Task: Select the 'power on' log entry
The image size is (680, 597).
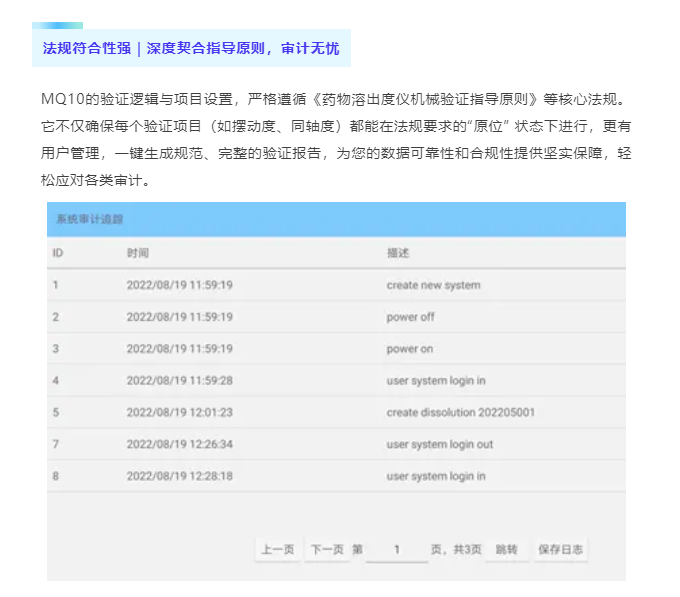Action: (409, 349)
